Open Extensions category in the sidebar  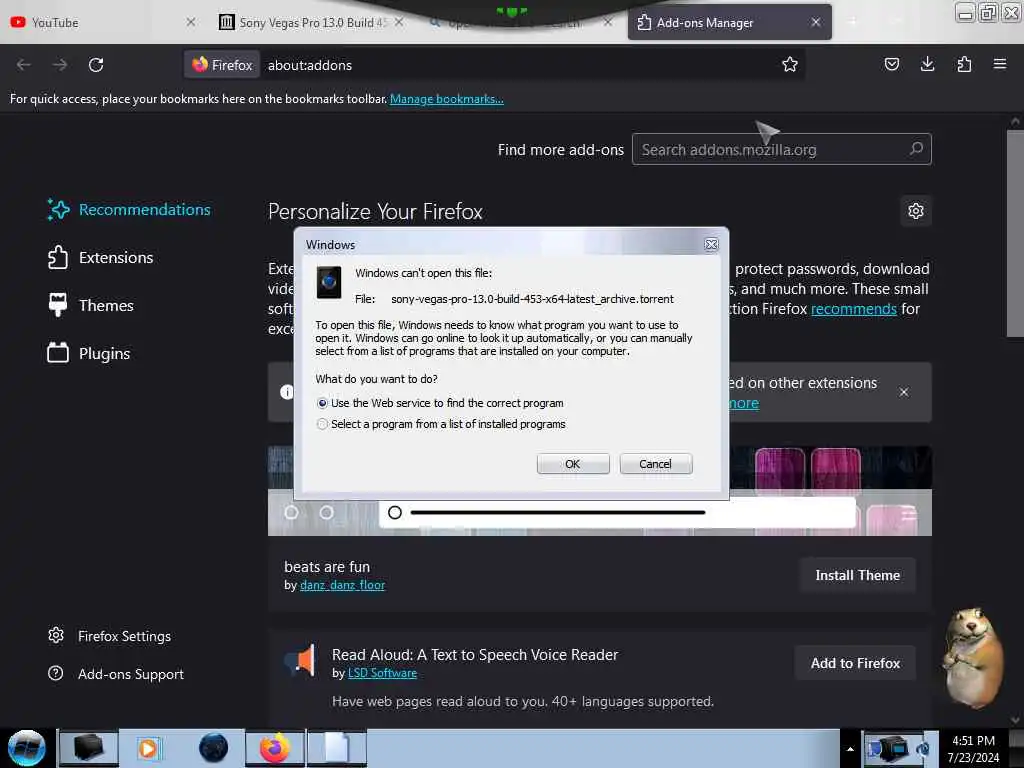point(100,257)
